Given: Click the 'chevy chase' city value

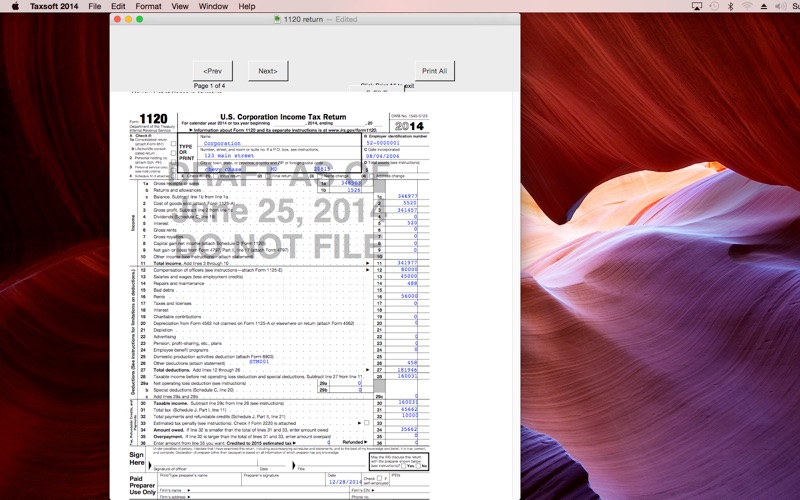Looking at the screenshot, I should [223, 169].
